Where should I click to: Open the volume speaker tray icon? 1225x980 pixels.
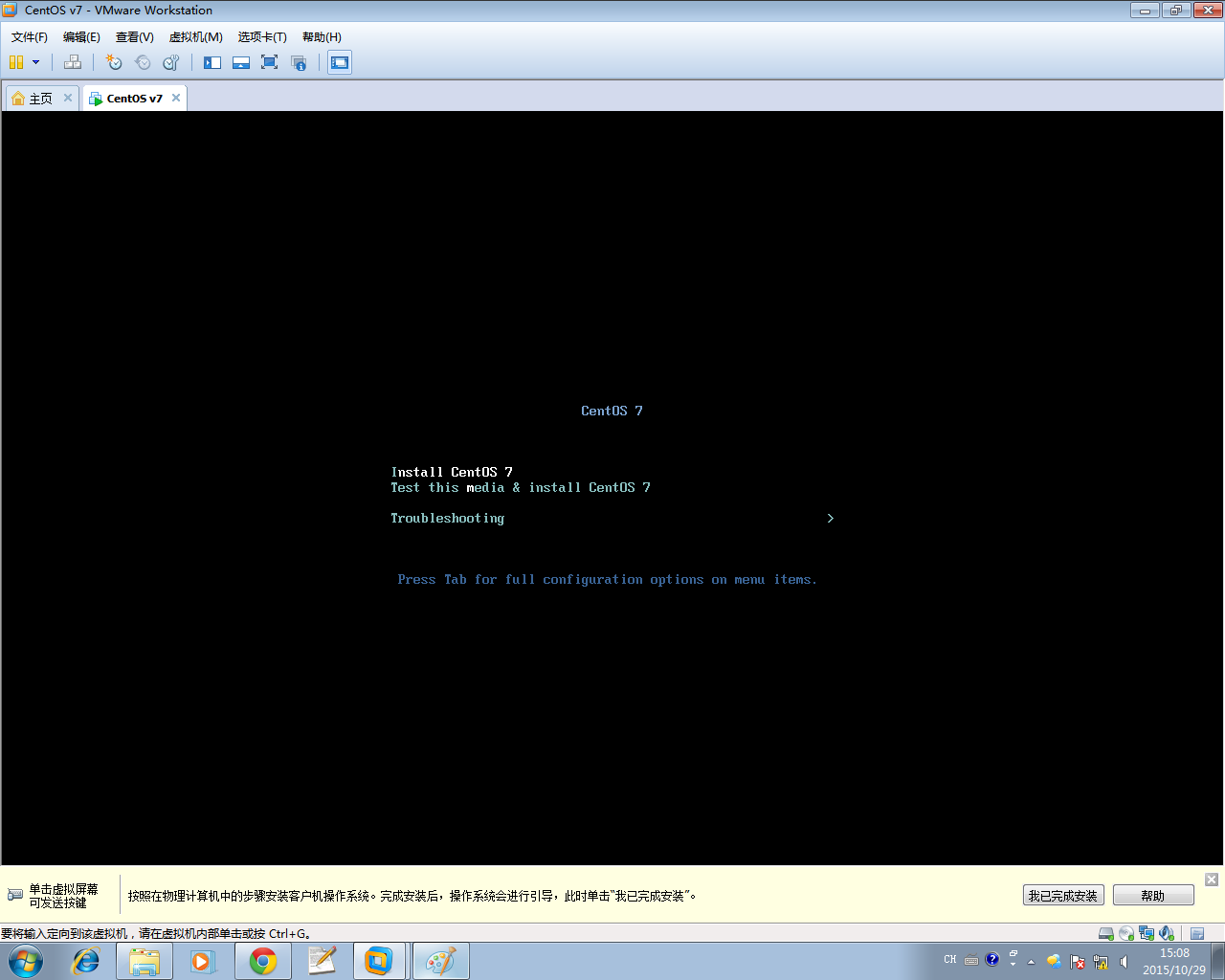1124,961
